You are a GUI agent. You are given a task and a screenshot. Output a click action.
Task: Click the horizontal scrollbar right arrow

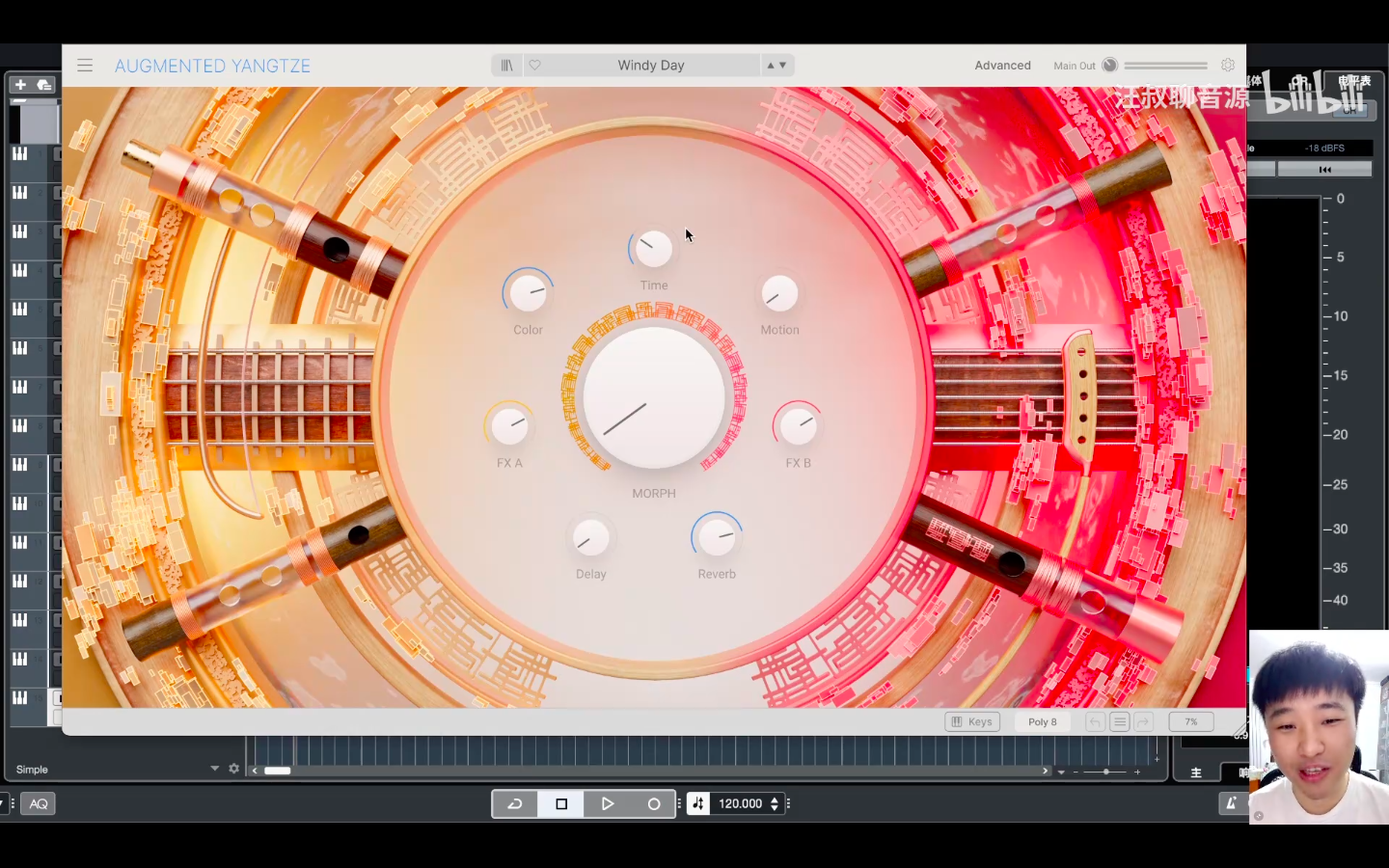click(1045, 771)
